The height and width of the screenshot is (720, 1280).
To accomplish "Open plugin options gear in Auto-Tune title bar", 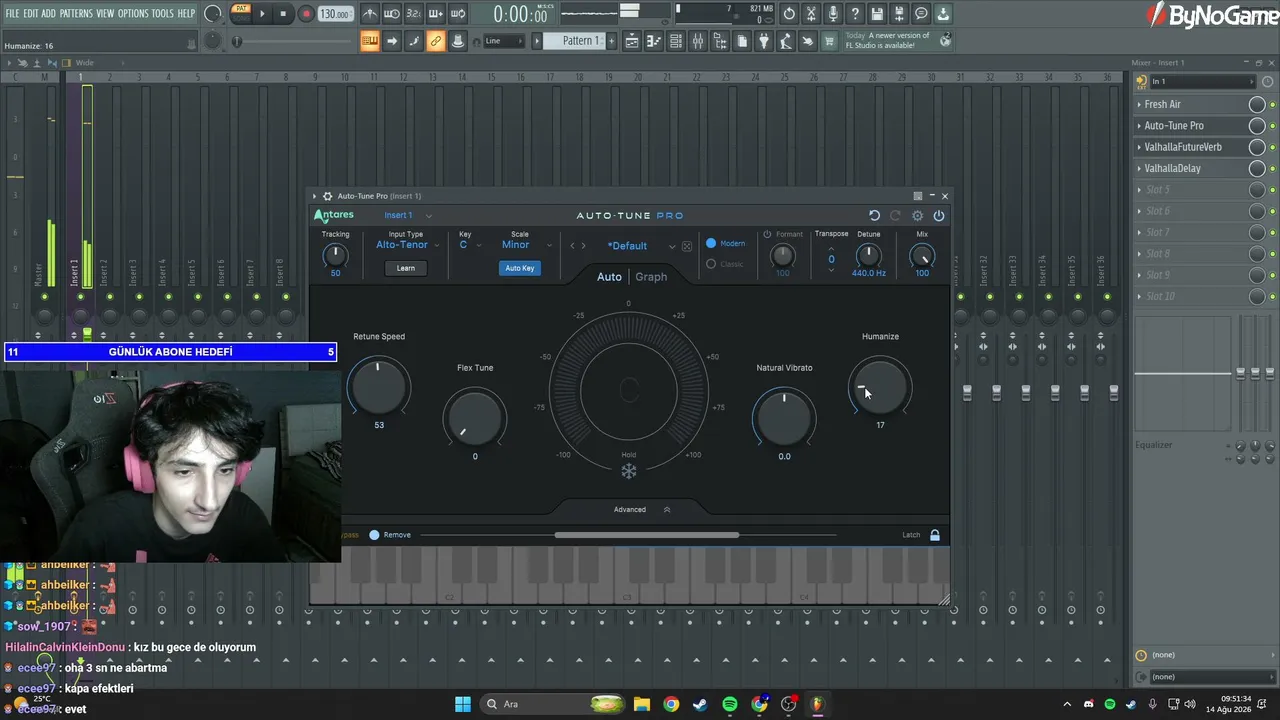I will 327,196.
